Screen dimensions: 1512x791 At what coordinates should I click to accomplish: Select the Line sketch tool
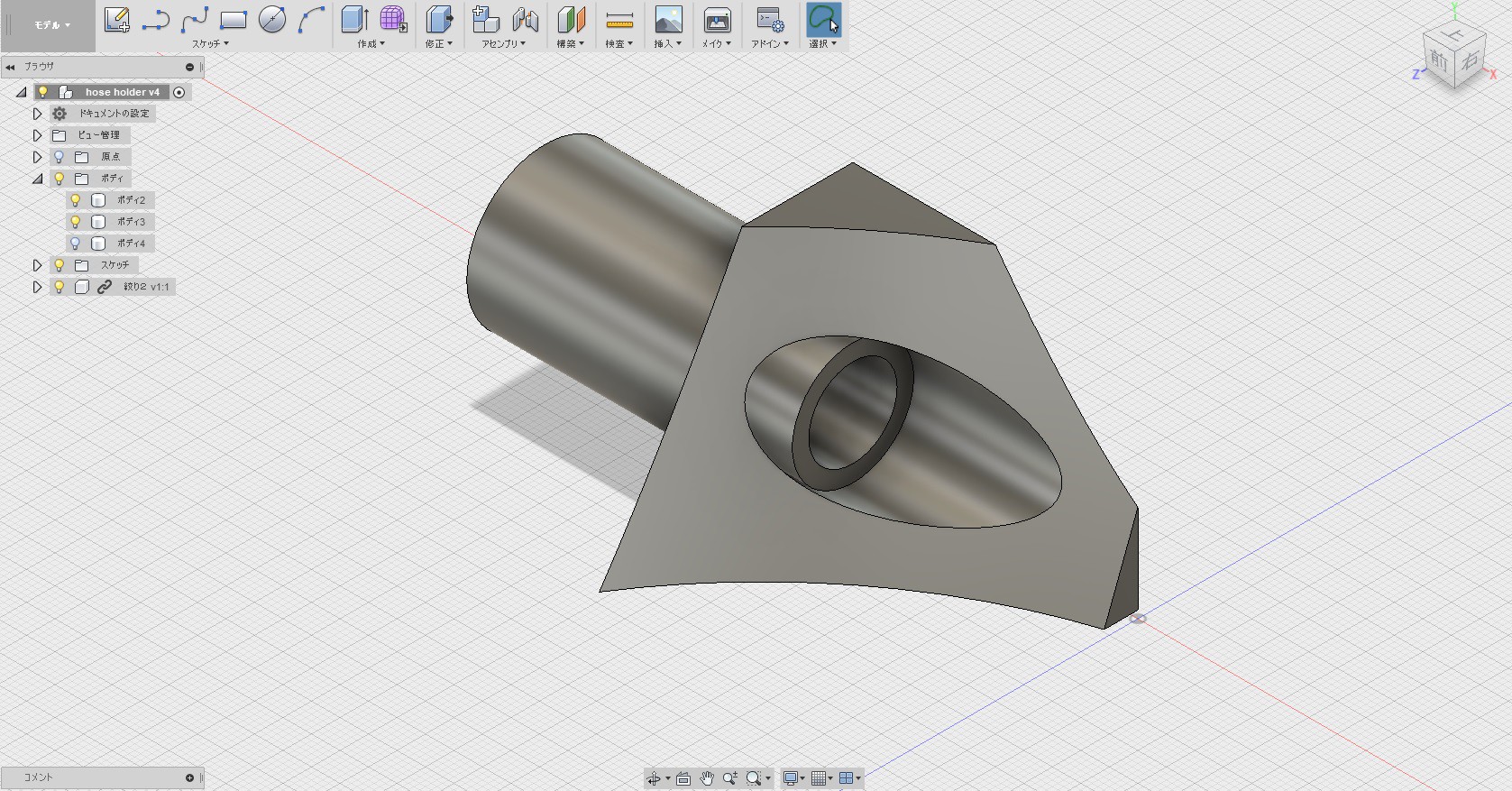coord(156,19)
